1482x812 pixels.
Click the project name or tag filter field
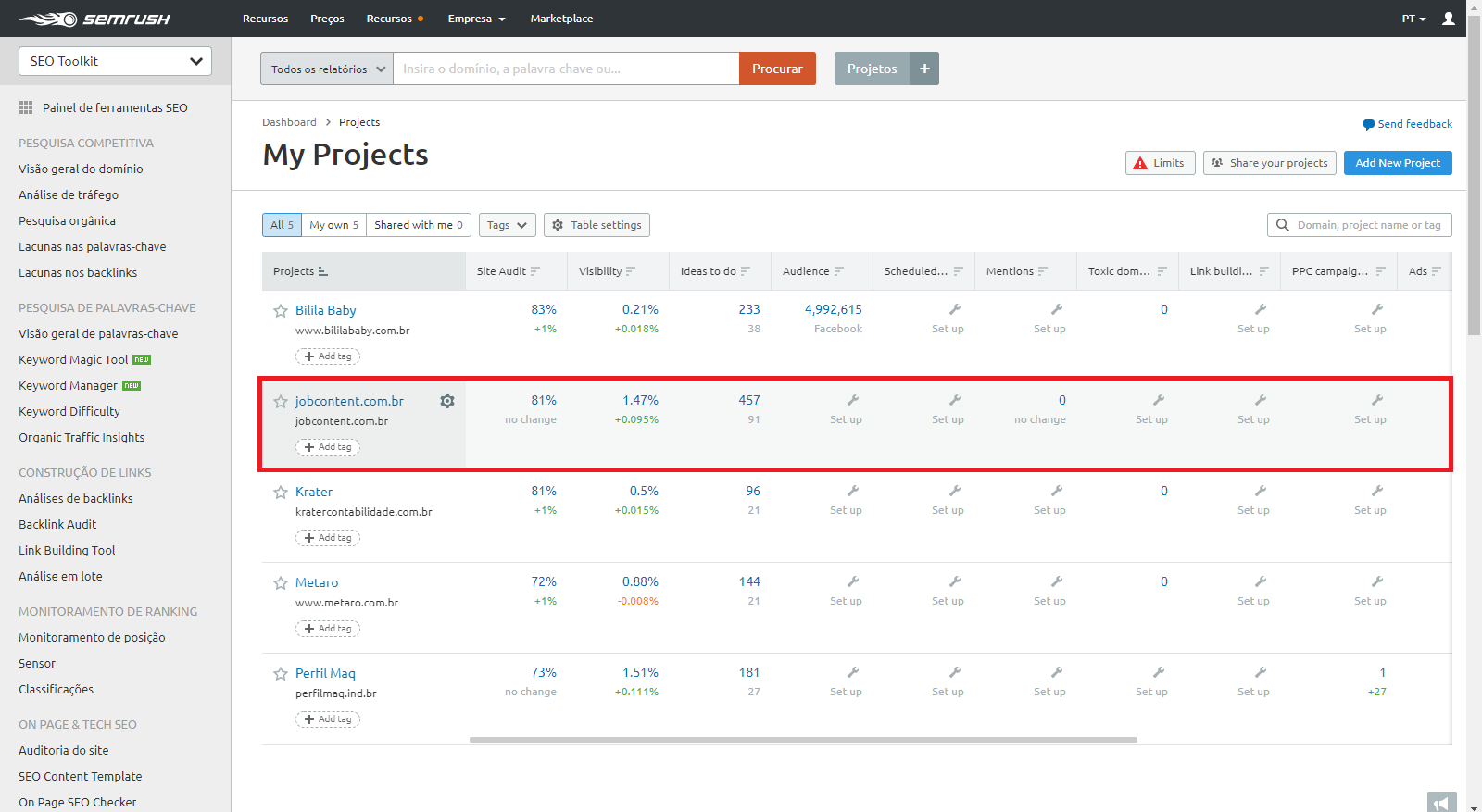[x=1359, y=225]
